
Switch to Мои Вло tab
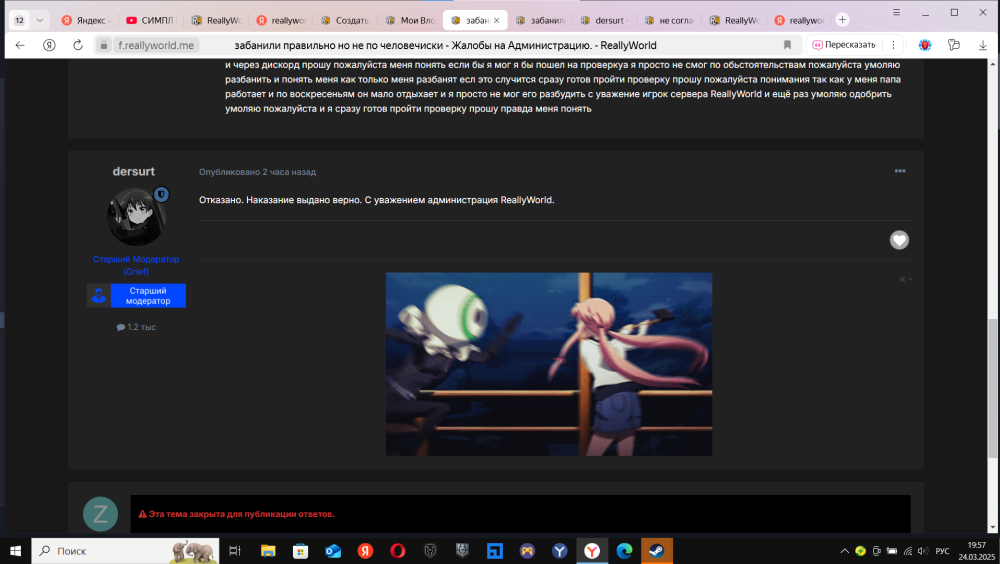point(410,20)
